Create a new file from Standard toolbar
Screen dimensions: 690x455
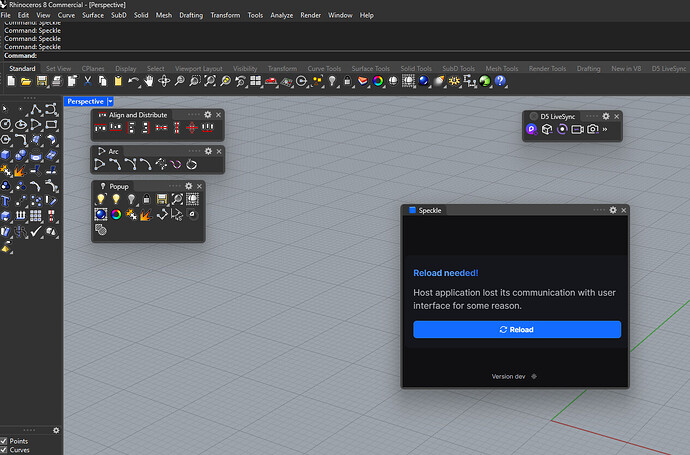(11, 81)
